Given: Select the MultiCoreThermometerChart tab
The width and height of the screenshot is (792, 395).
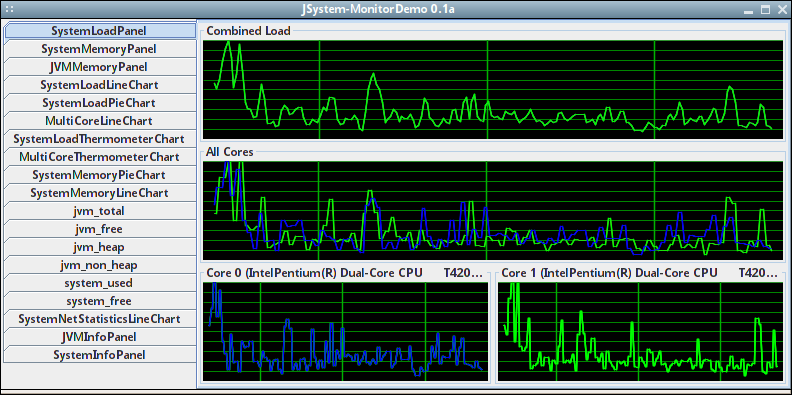Looking at the screenshot, I should [x=100, y=157].
